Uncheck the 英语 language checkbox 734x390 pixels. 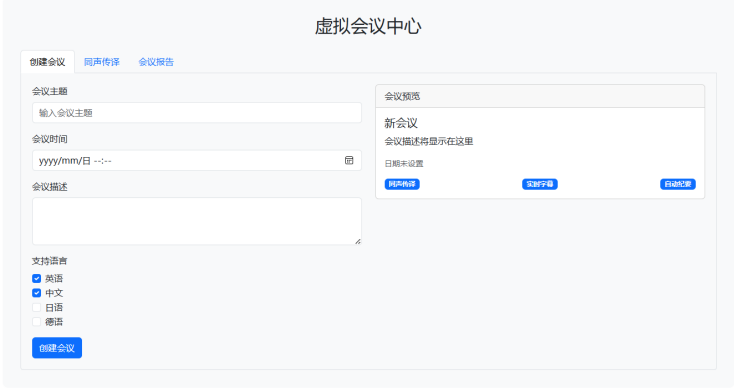pyautogui.click(x=37, y=279)
